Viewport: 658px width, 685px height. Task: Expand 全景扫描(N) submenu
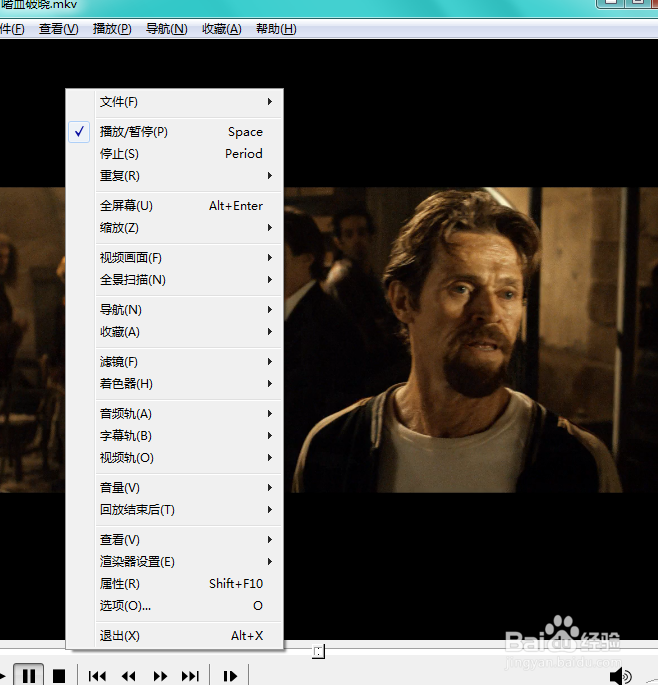pyautogui.click(x=174, y=280)
